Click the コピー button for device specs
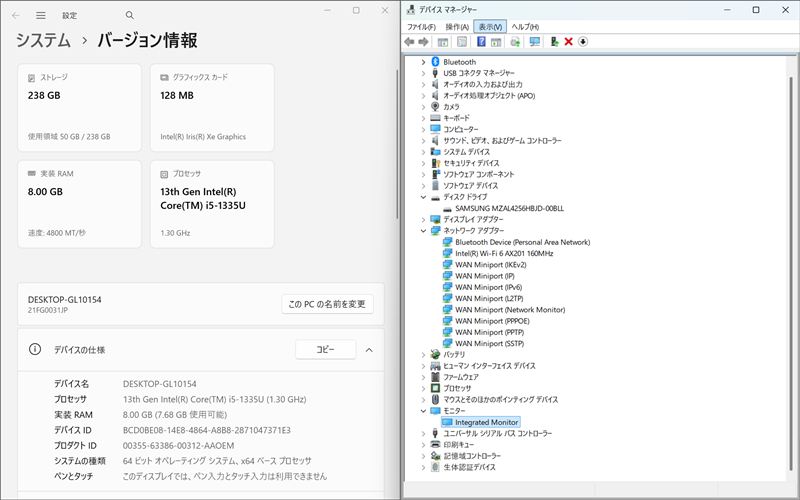This screenshot has width=800, height=500. (325, 350)
